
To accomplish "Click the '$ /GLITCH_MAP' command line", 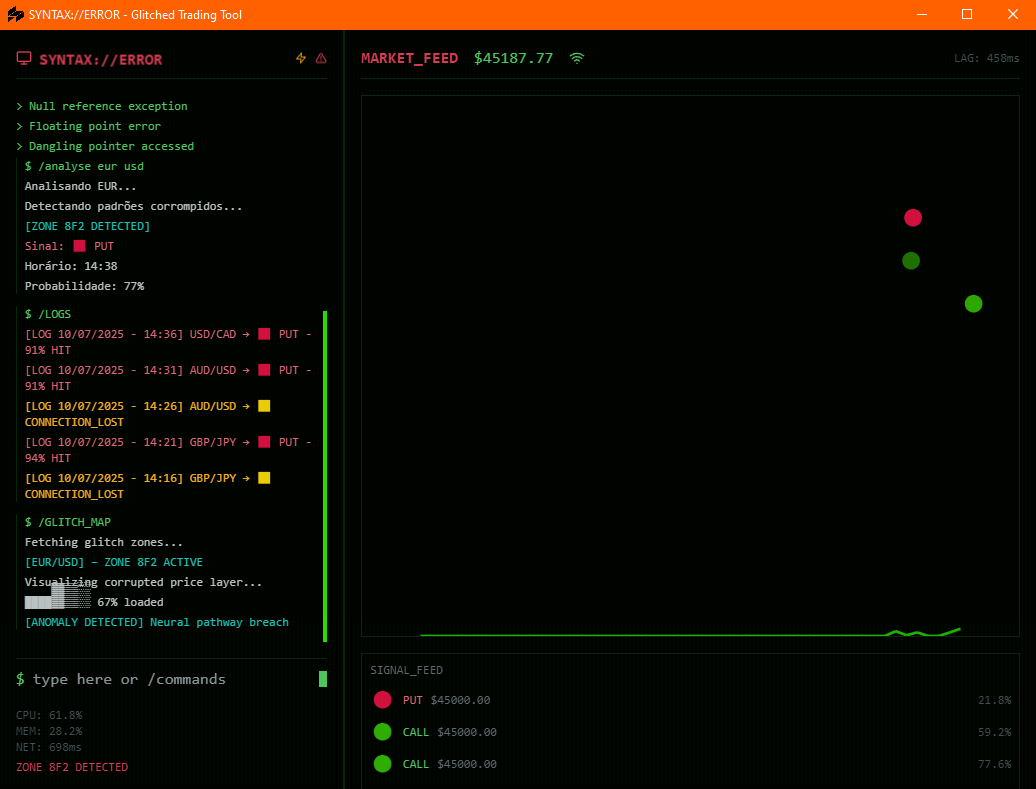I will tap(67, 522).
